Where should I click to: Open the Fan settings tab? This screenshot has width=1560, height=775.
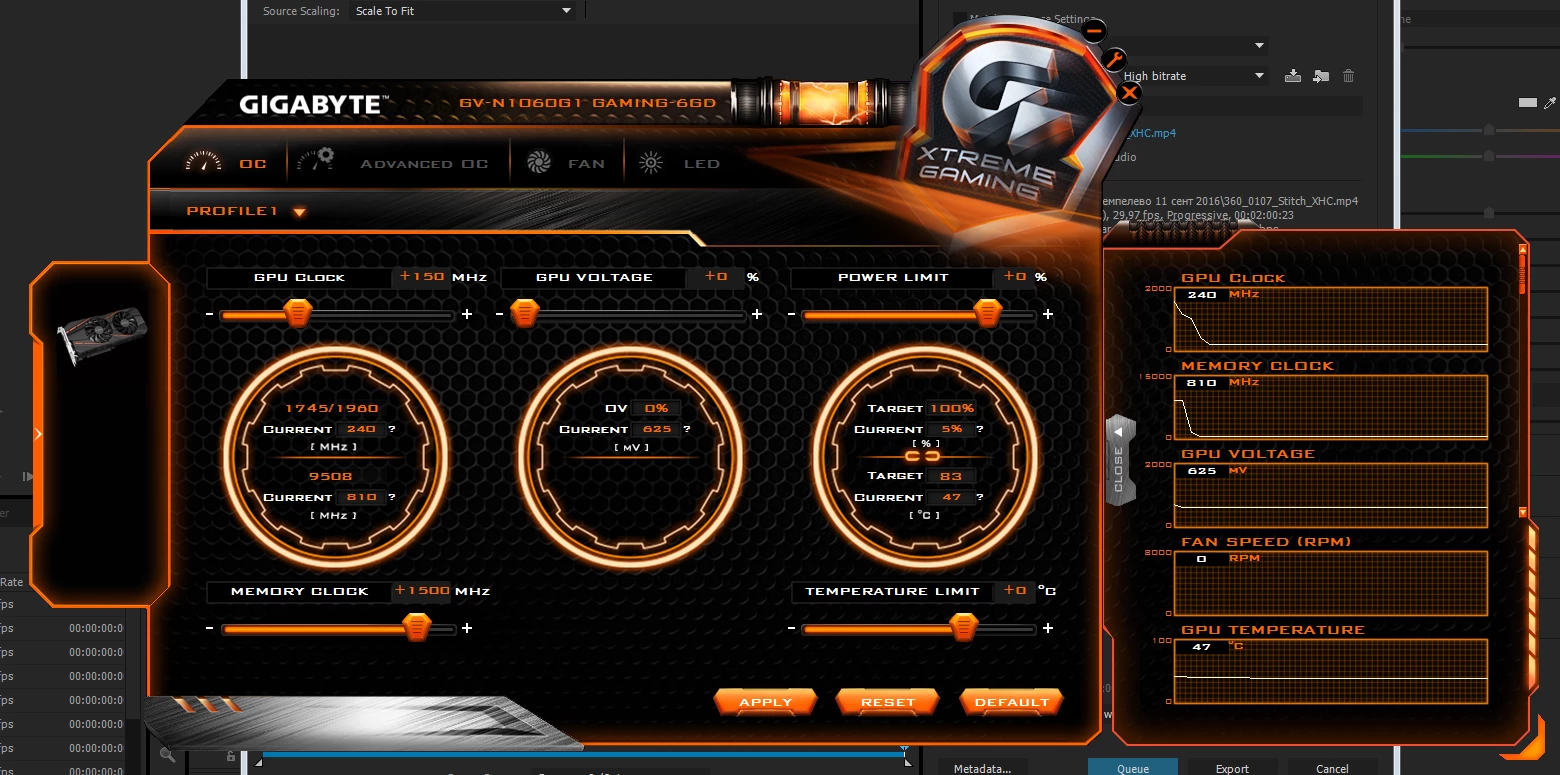(566, 163)
